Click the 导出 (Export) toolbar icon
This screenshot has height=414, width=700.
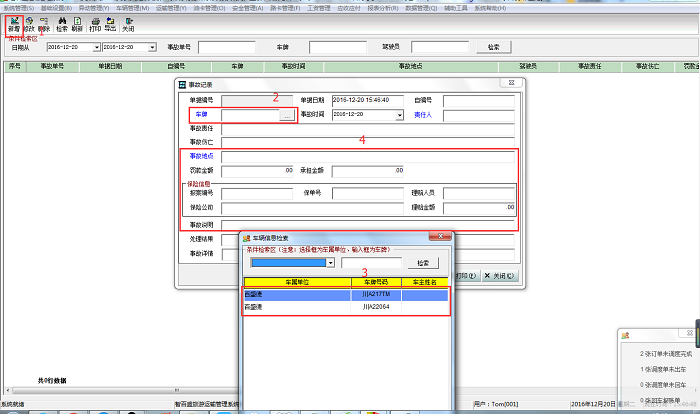[110, 23]
